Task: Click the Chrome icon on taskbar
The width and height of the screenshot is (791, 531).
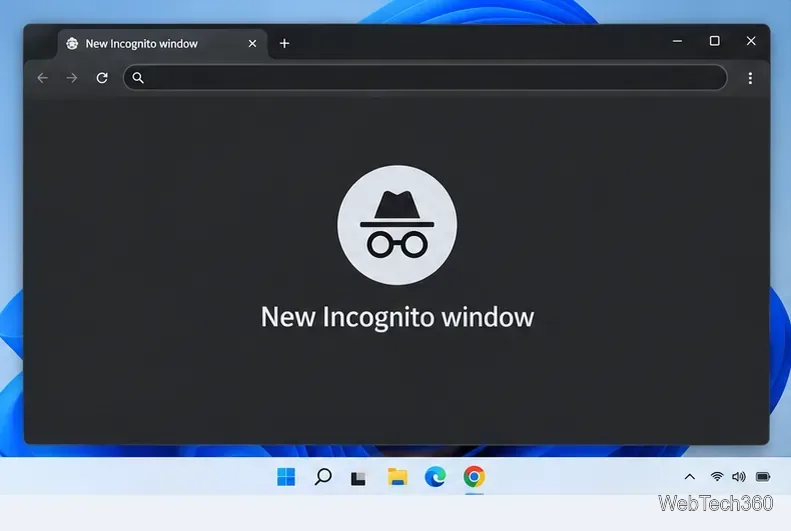Action: tap(474, 477)
